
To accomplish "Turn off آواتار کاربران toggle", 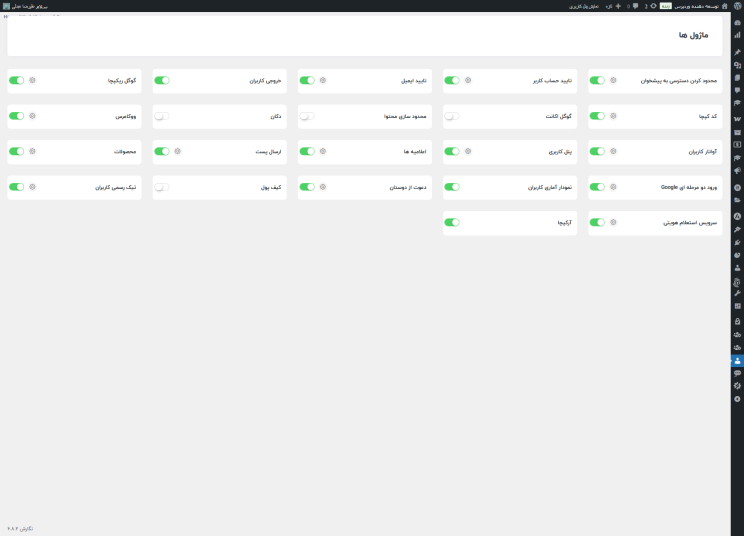I will 597,151.
